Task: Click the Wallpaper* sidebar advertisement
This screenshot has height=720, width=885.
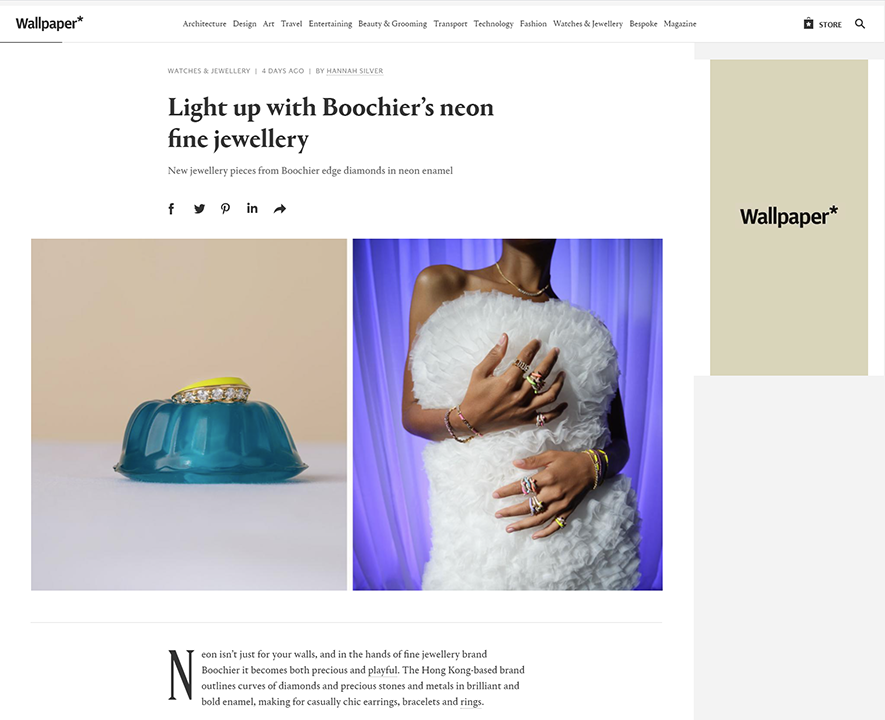Action: tap(788, 217)
